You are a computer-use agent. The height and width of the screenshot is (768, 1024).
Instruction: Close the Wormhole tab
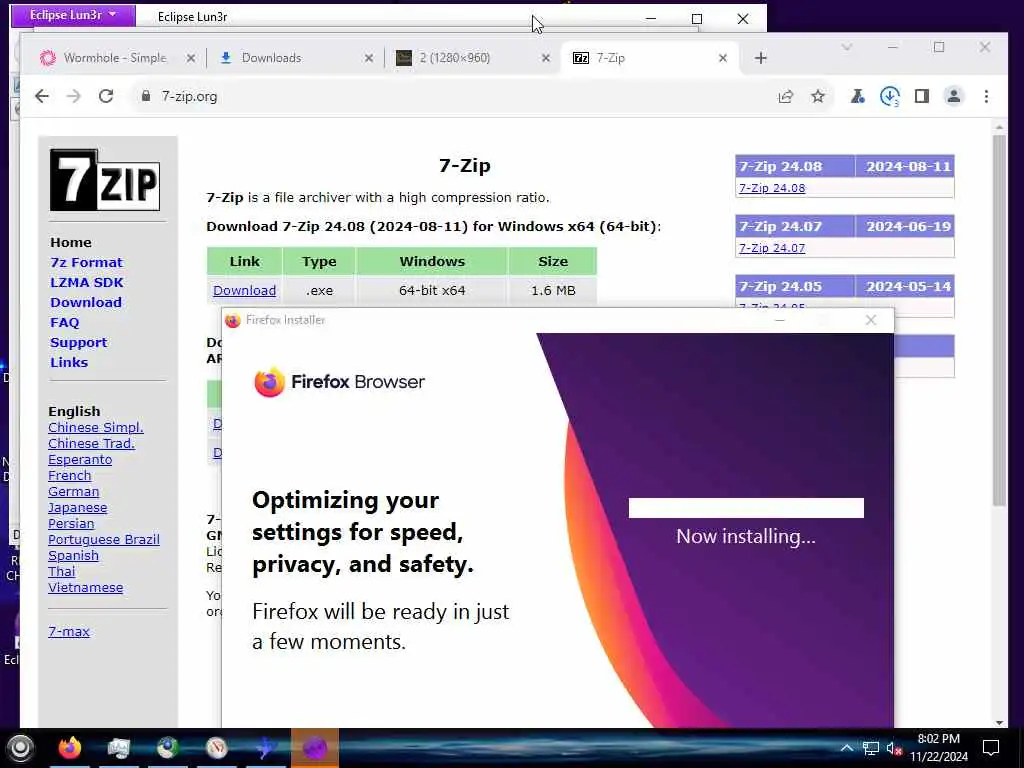[191, 58]
